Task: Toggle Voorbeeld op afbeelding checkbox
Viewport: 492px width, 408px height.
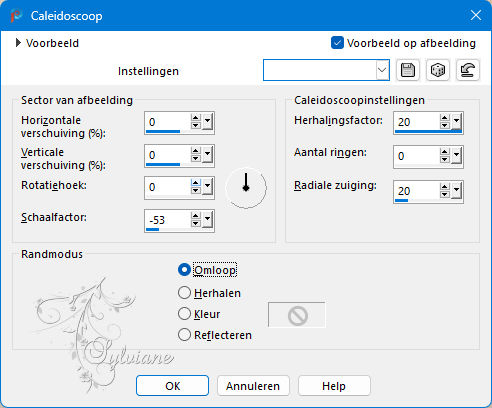Action: [x=337, y=43]
